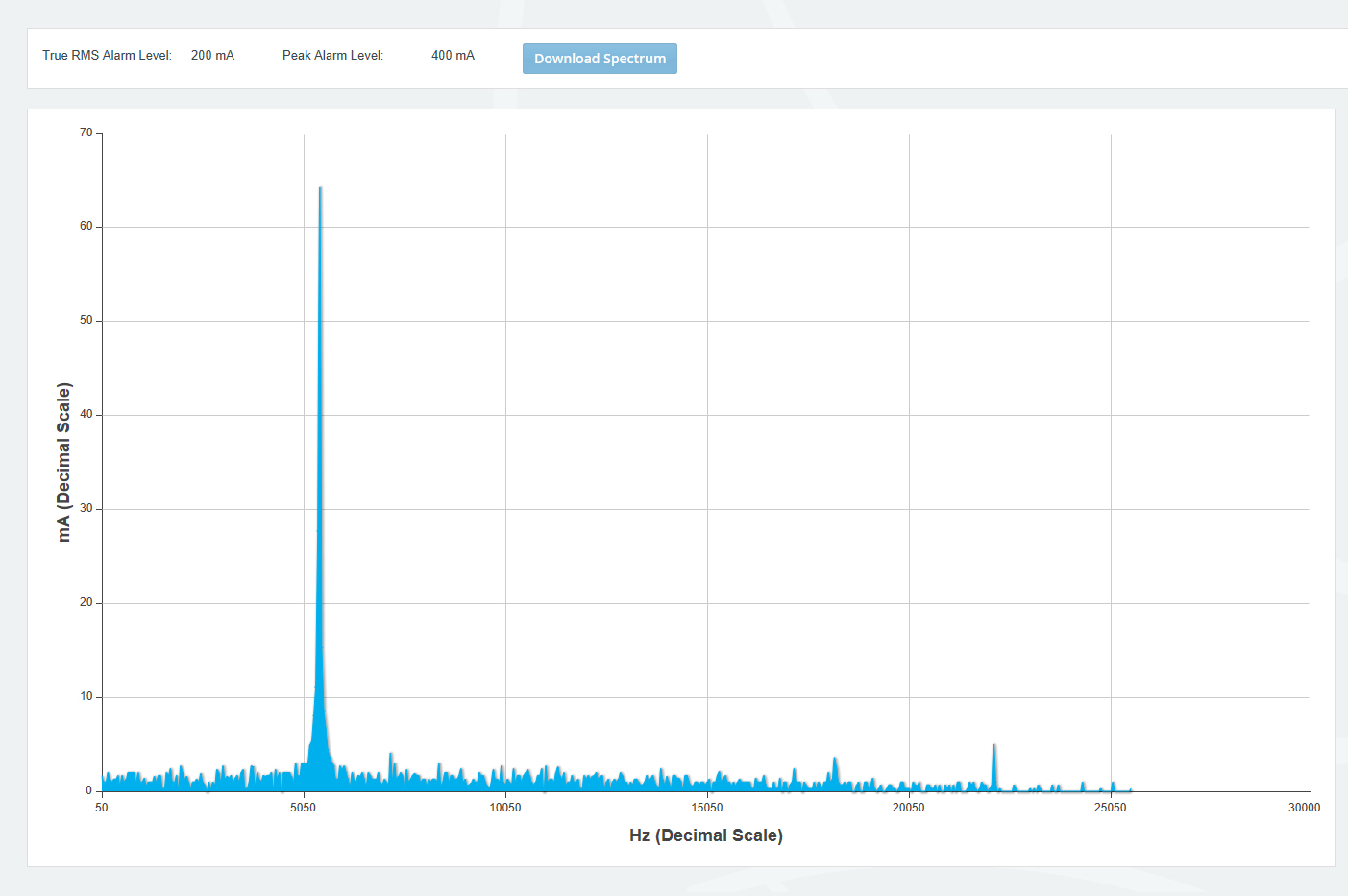The width and height of the screenshot is (1348, 896).
Task: Select the 400 mA peak alarm value
Action: [x=453, y=56]
